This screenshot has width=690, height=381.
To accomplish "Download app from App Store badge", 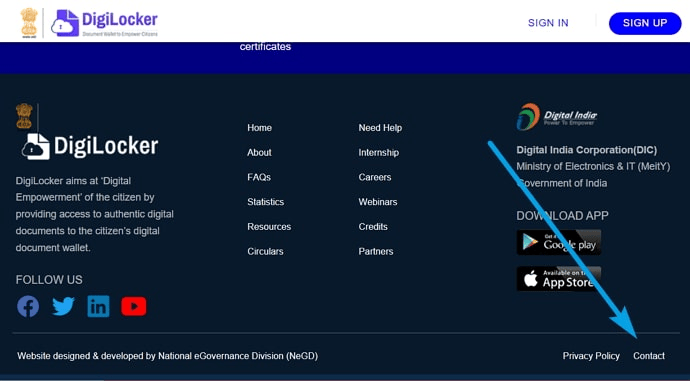I will tap(558, 278).
